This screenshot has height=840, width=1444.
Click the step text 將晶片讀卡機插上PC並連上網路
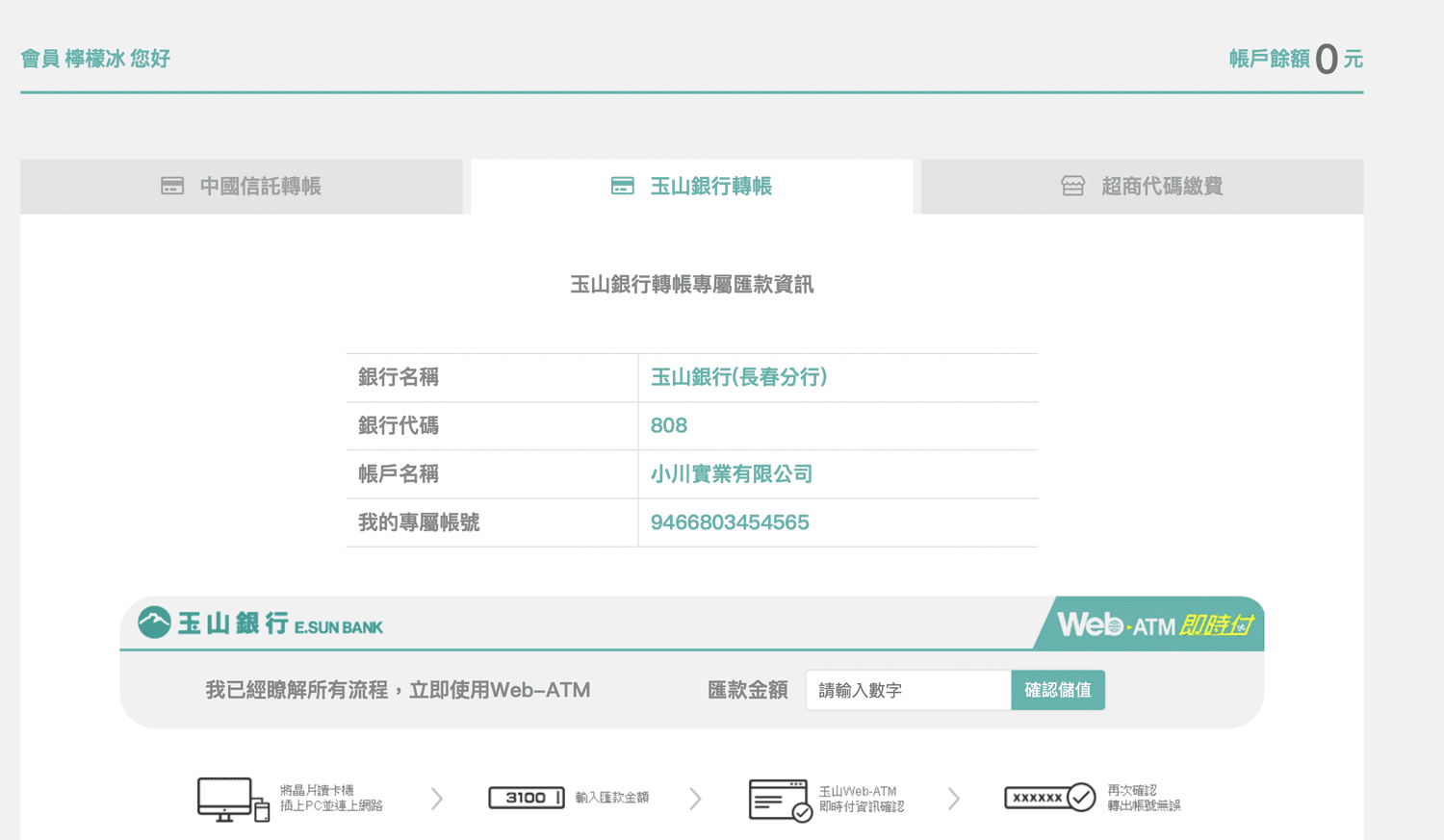331,798
